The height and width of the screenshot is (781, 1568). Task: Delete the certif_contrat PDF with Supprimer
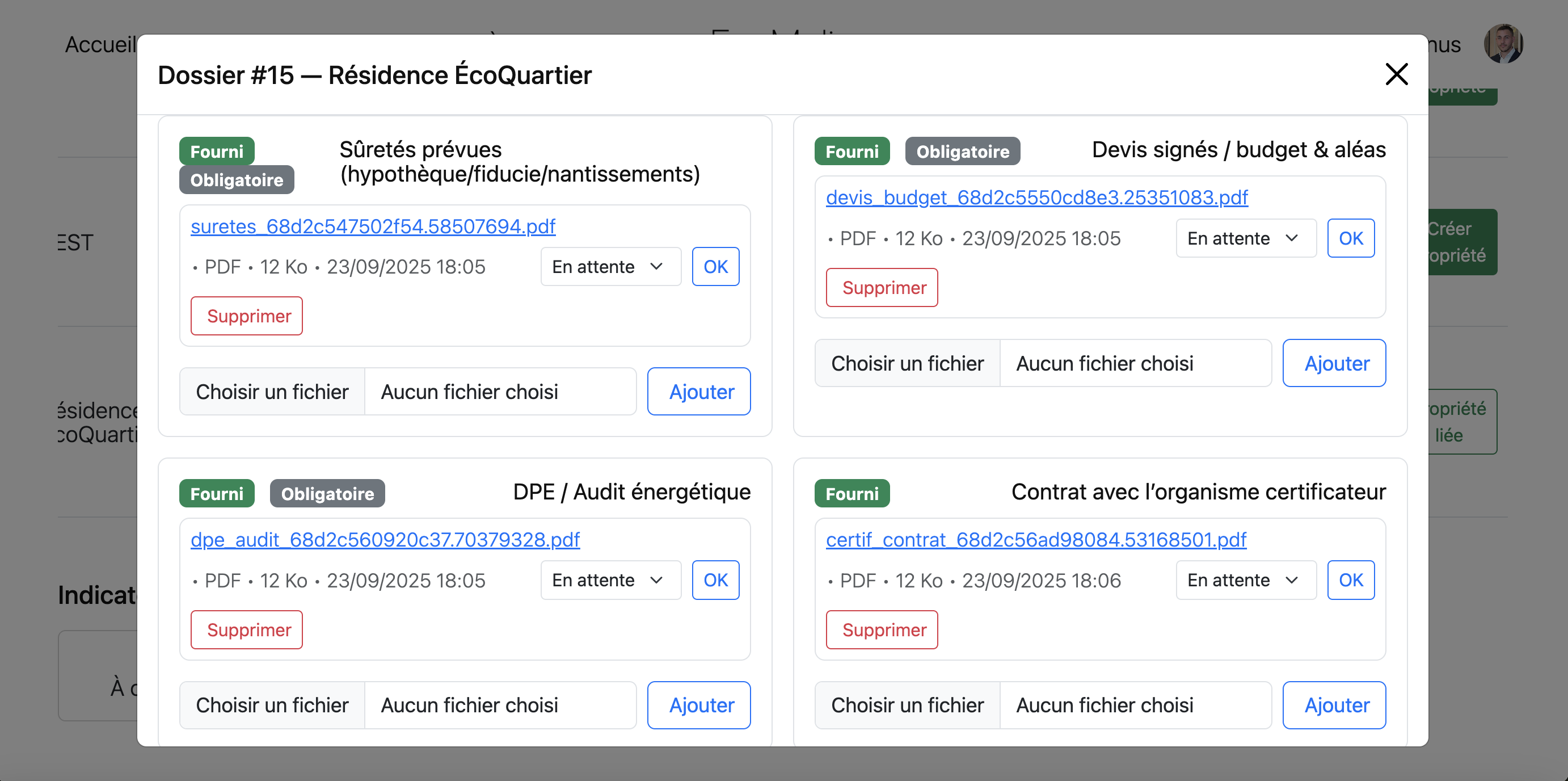coord(882,630)
